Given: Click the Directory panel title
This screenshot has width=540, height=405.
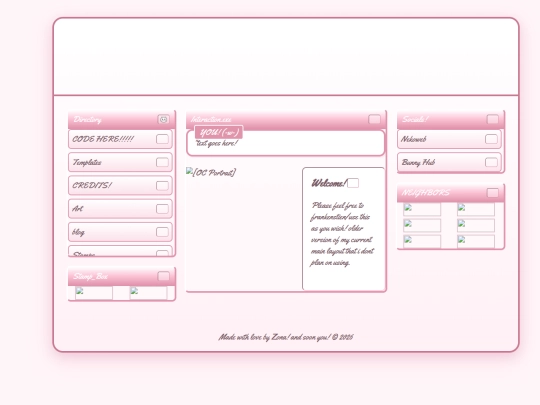Looking at the screenshot, I should pos(87,120).
